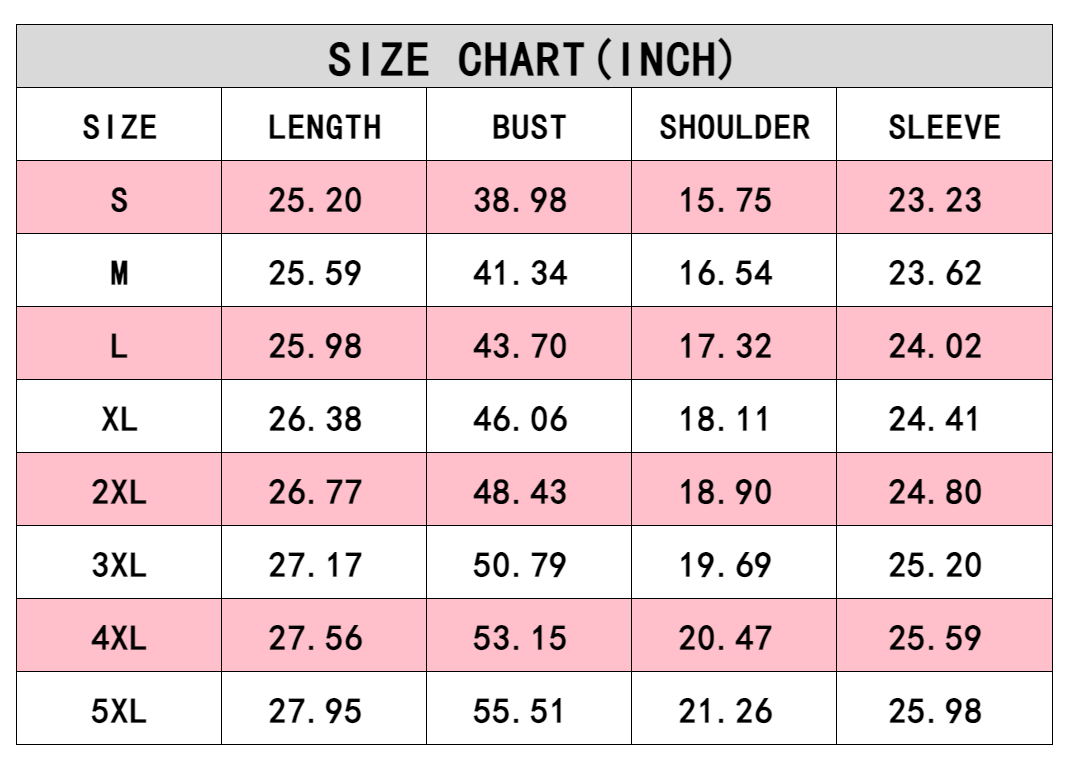
Task: Click the bust value 38.98 for size S
Action: pyautogui.click(x=520, y=200)
